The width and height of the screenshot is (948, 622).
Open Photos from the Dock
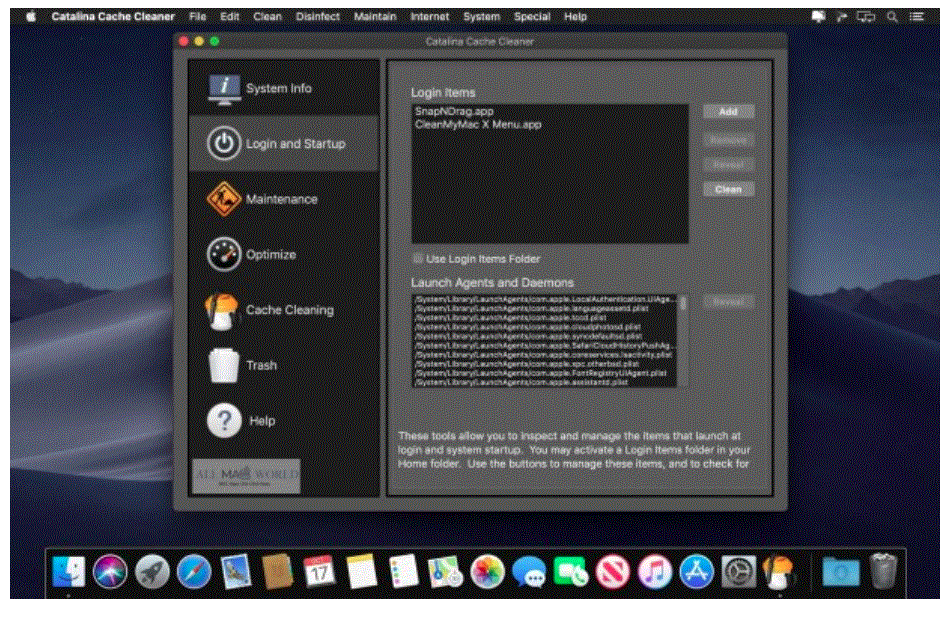487,571
